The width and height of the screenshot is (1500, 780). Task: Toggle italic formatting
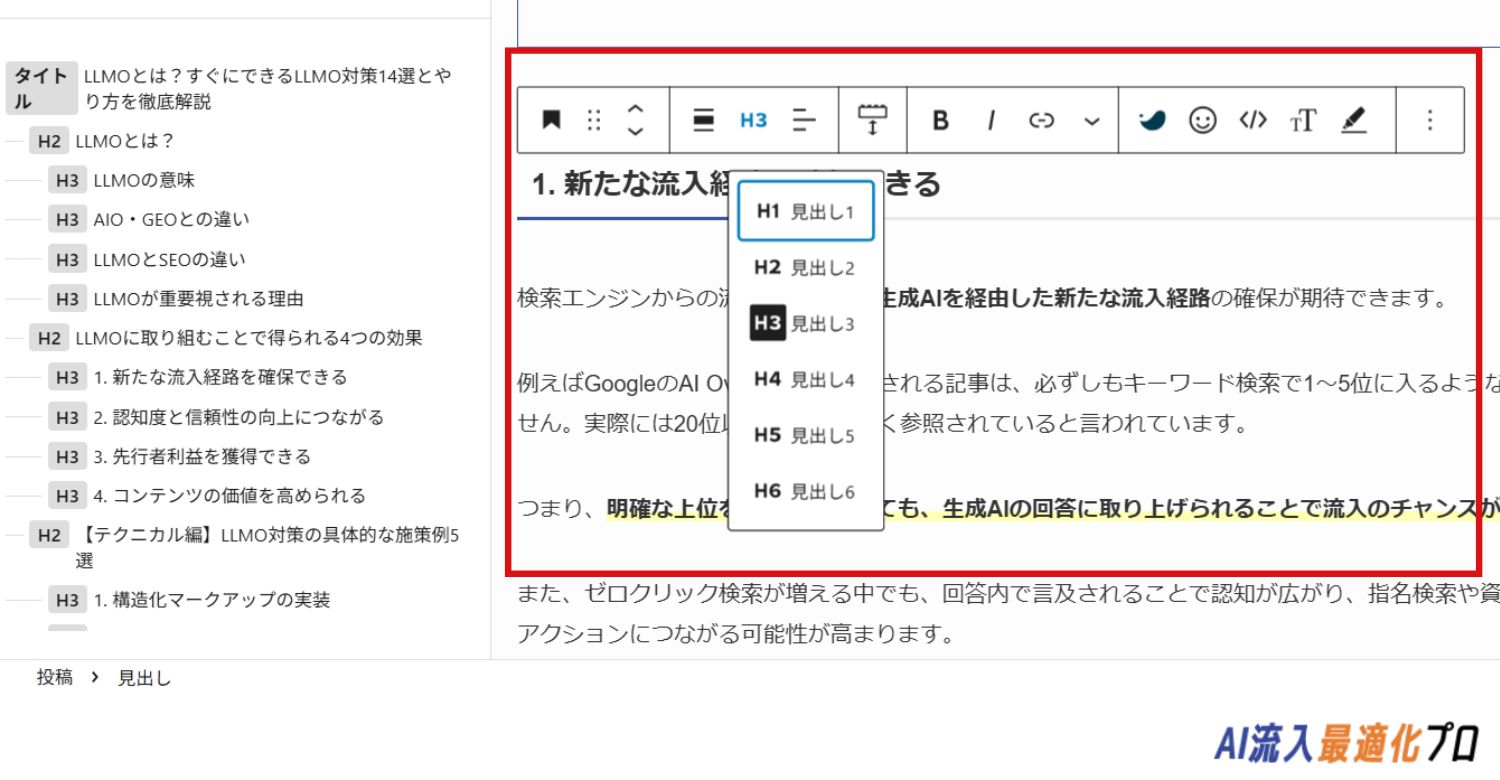[x=991, y=120]
